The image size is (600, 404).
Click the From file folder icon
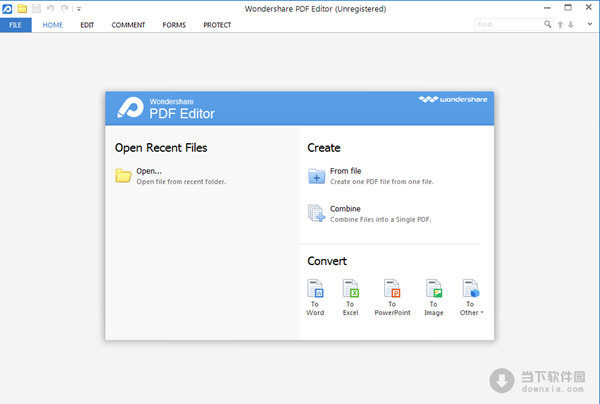(x=317, y=176)
